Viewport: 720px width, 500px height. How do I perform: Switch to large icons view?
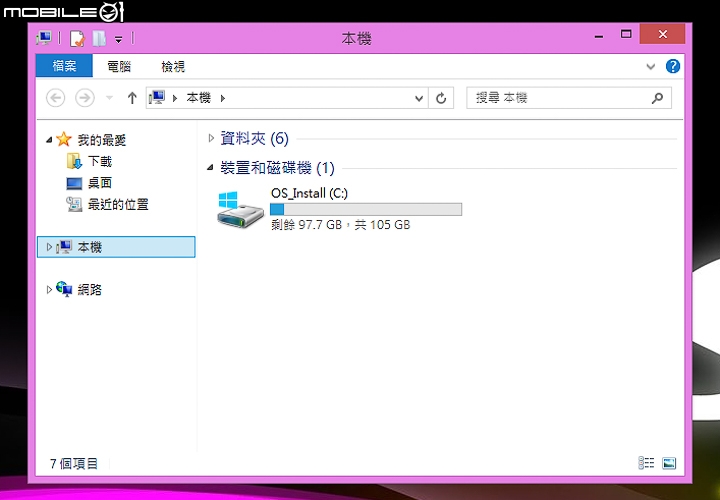669,463
